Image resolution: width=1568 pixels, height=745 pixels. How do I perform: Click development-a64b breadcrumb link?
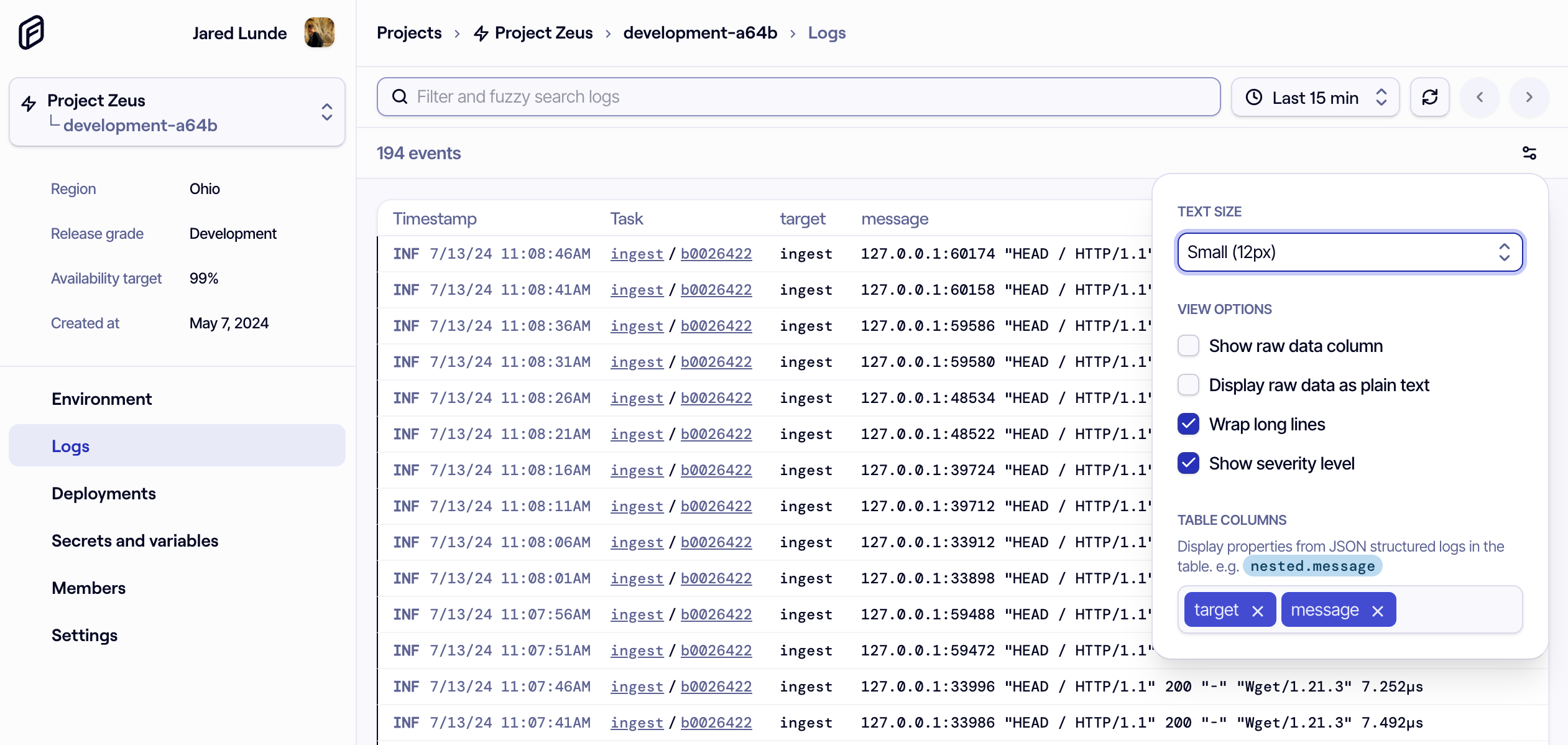[x=700, y=32]
